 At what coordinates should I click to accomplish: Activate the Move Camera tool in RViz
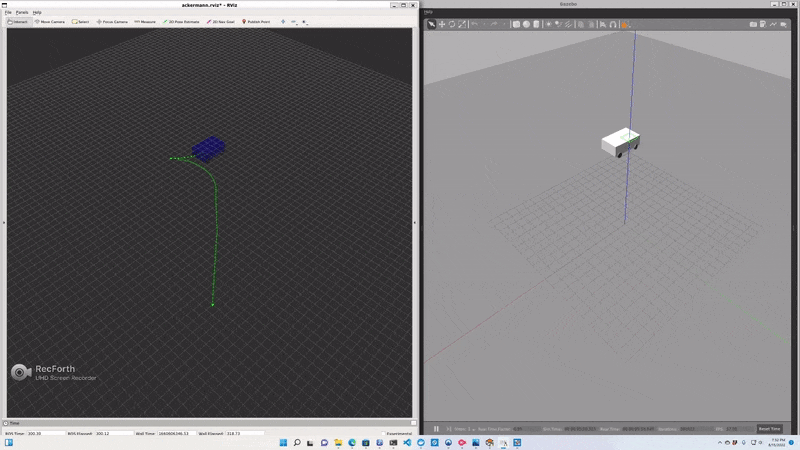pyautogui.click(x=49, y=21)
